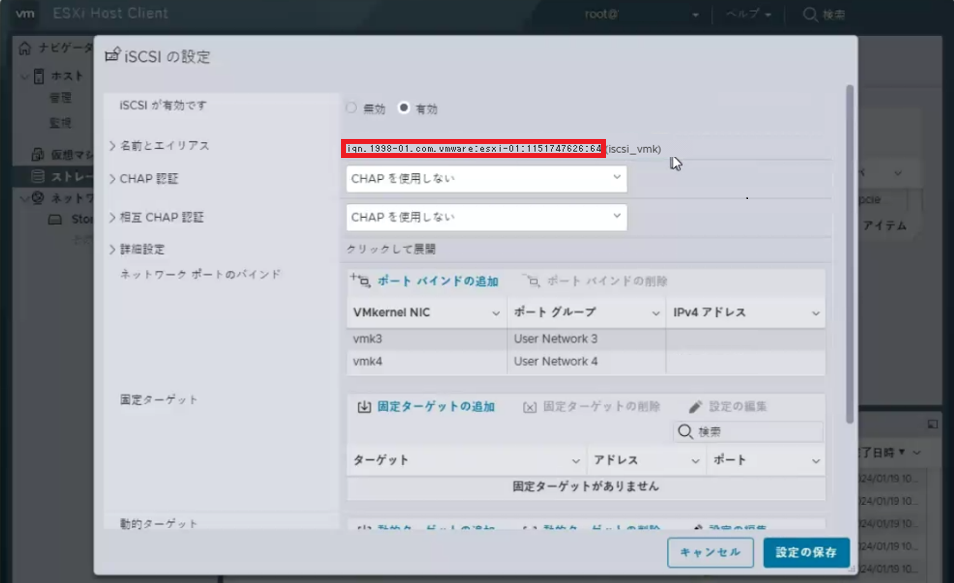Click the 設定の保存 button
This screenshot has width=954, height=583.
coord(806,552)
